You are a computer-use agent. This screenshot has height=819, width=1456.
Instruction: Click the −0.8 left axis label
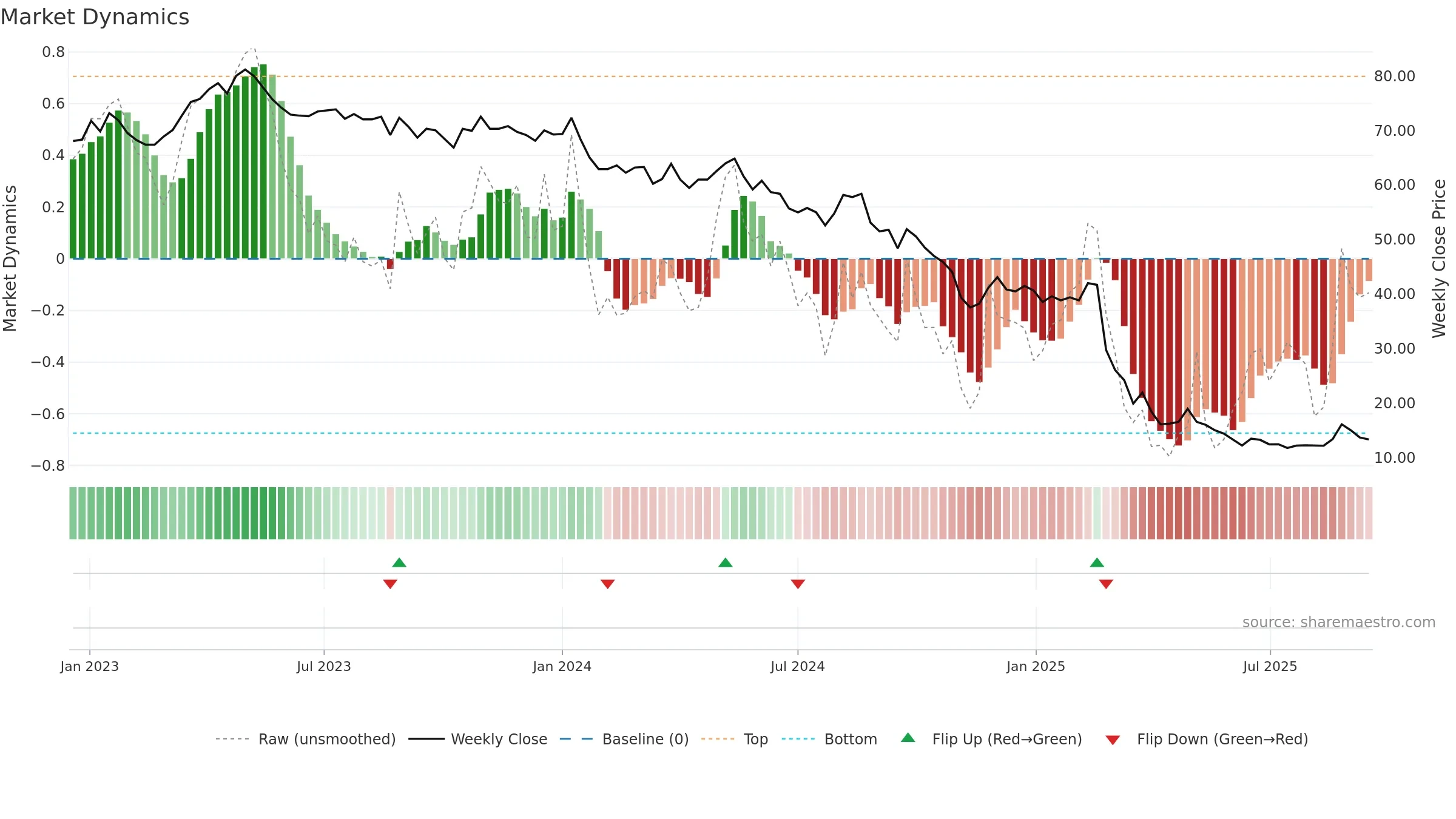point(48,466)
